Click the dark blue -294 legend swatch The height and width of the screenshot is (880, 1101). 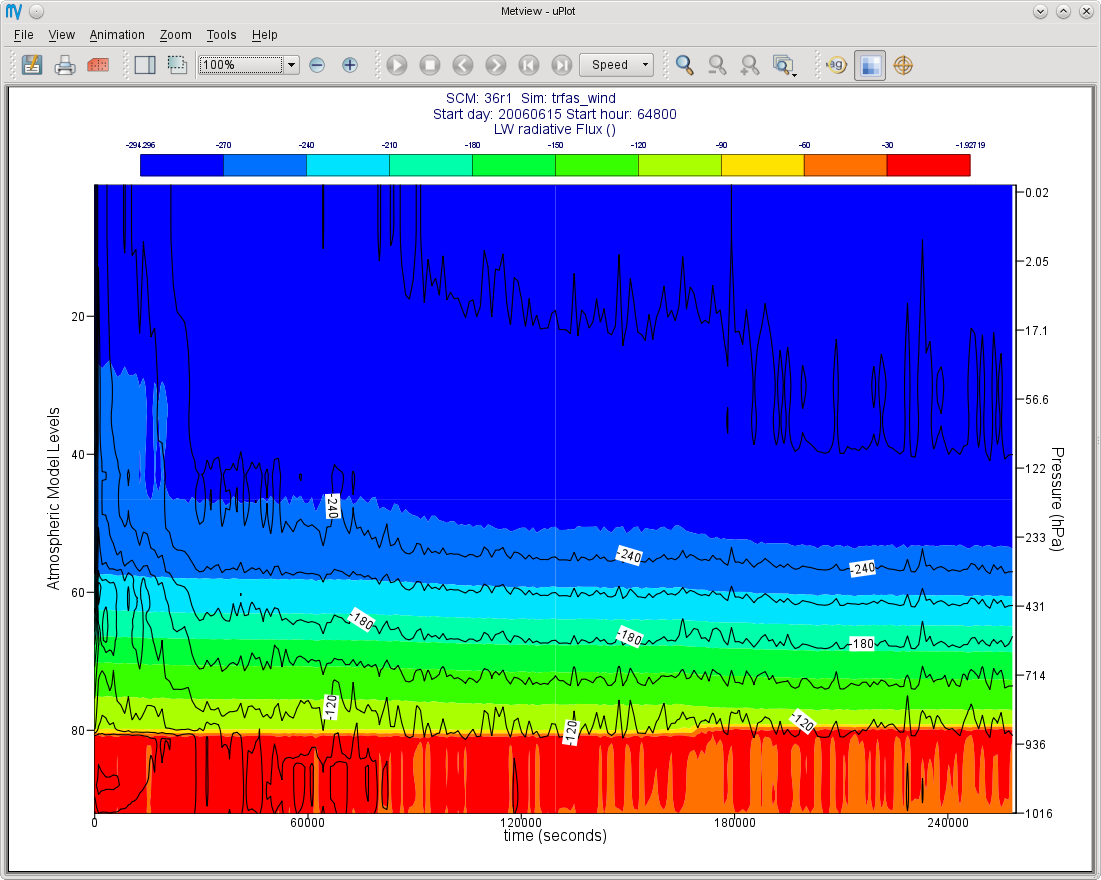tap(182, 165)
